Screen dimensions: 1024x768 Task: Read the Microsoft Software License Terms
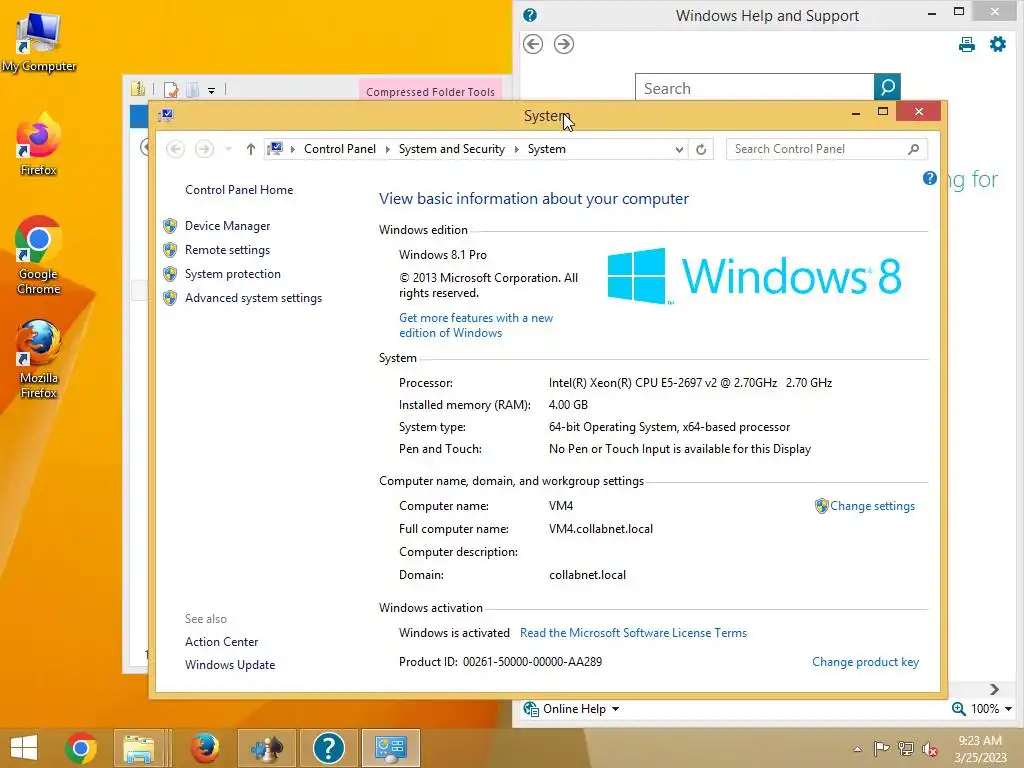[x=633, y=633]
